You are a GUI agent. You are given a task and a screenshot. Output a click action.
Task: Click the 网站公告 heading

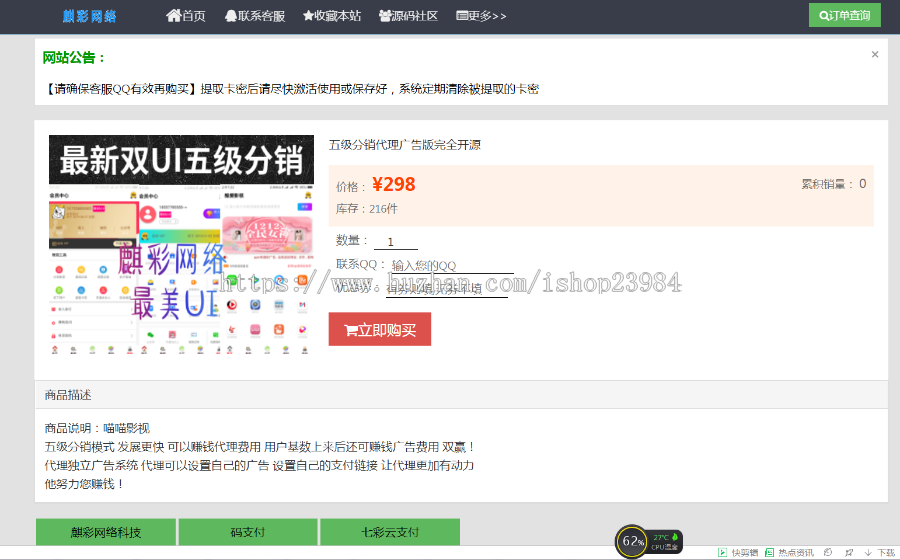74,57
